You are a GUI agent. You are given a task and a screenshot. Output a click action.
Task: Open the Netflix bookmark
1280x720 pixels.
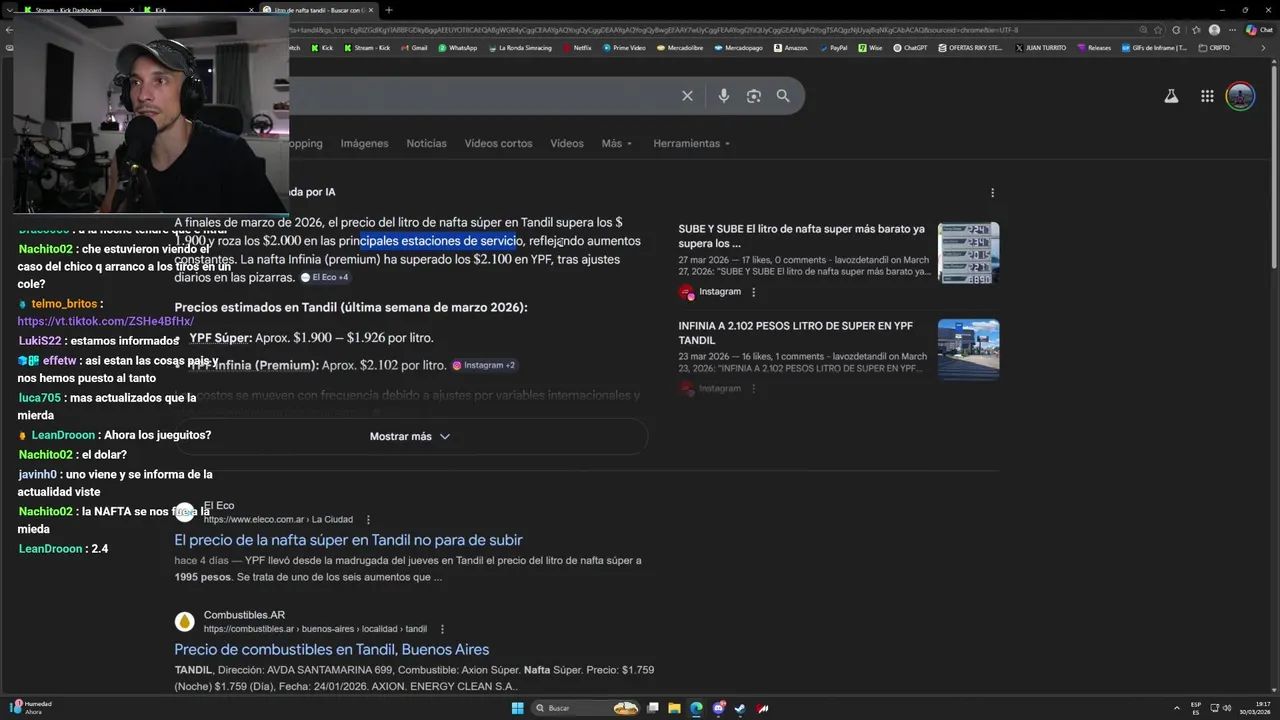tap(577, 47)
